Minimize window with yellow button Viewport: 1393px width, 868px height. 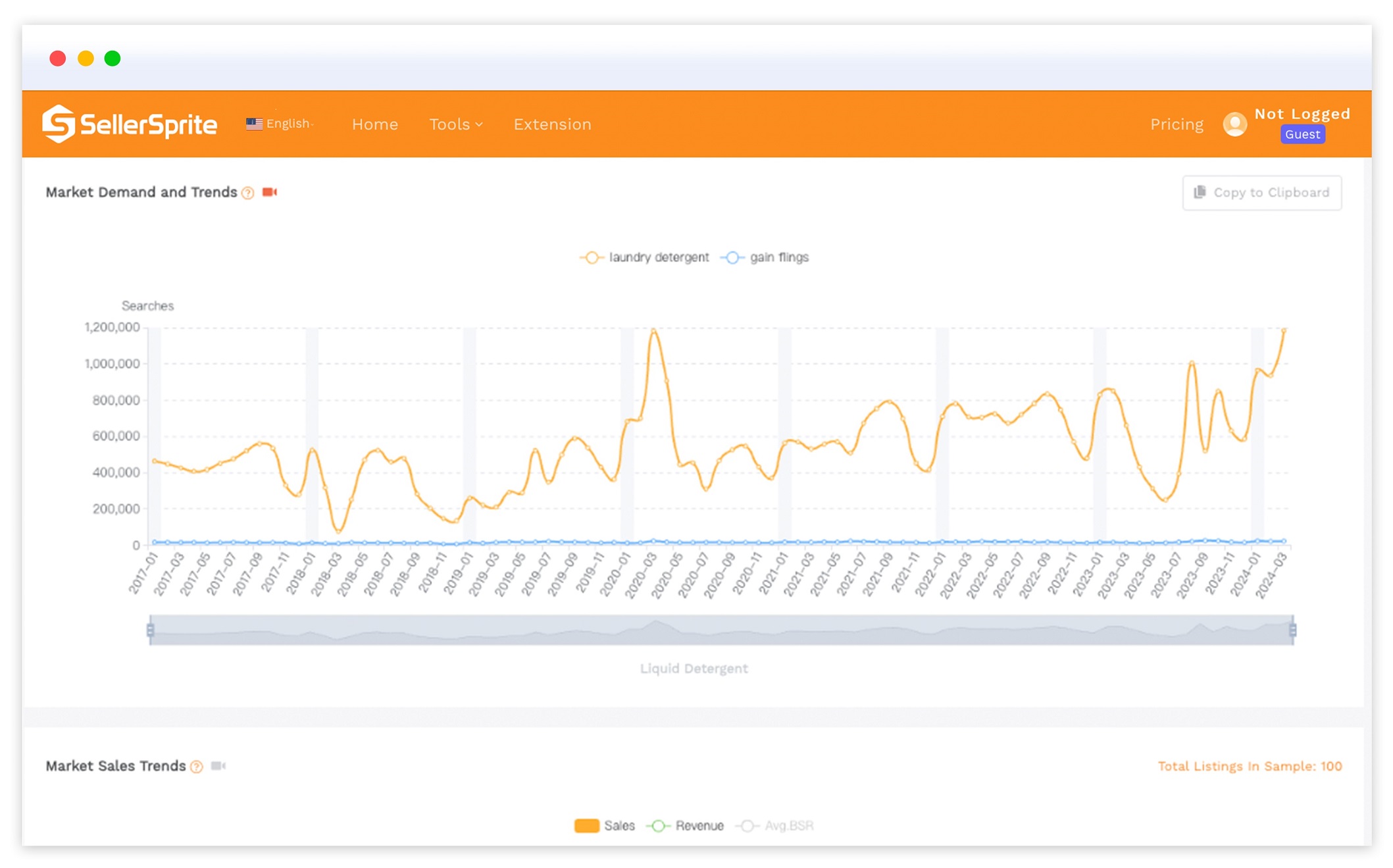point(86,59)
